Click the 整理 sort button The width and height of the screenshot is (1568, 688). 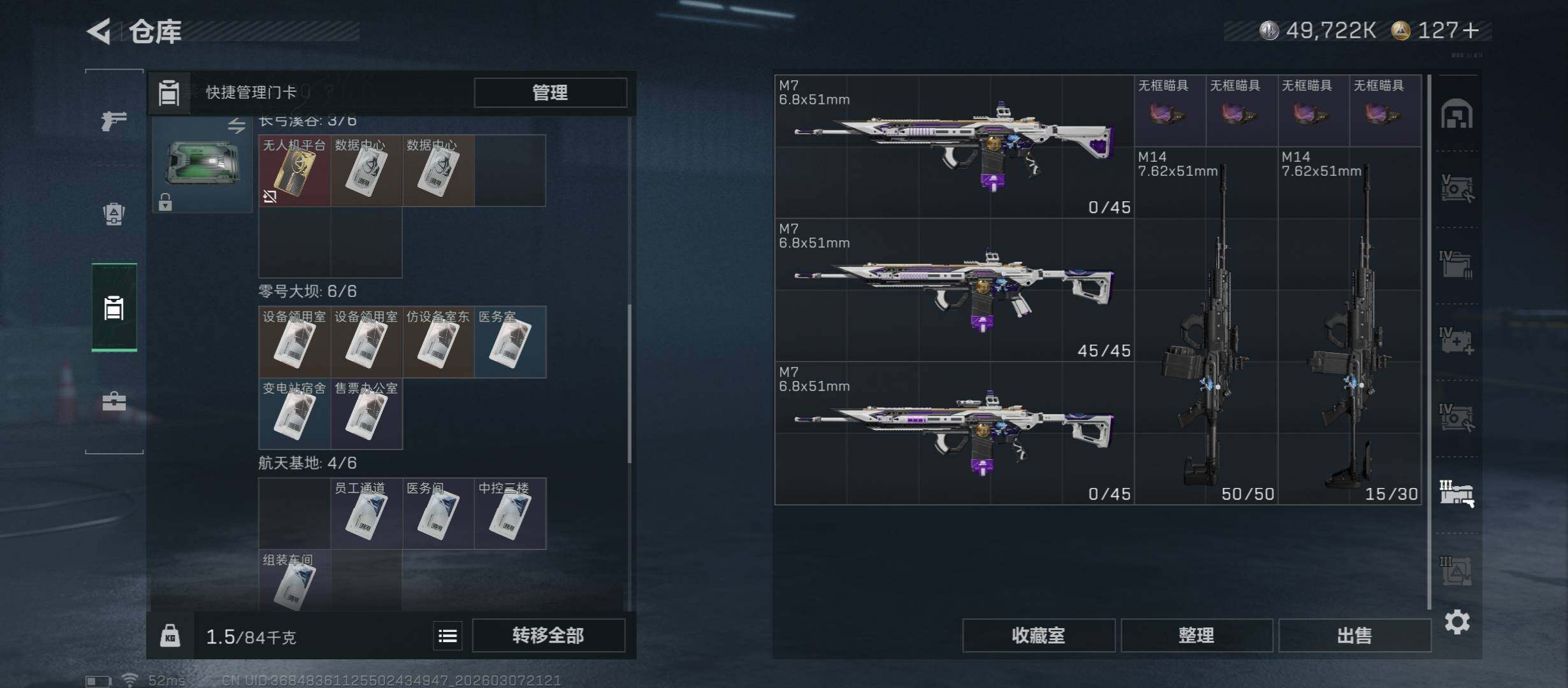click(x=1196, y=635)
